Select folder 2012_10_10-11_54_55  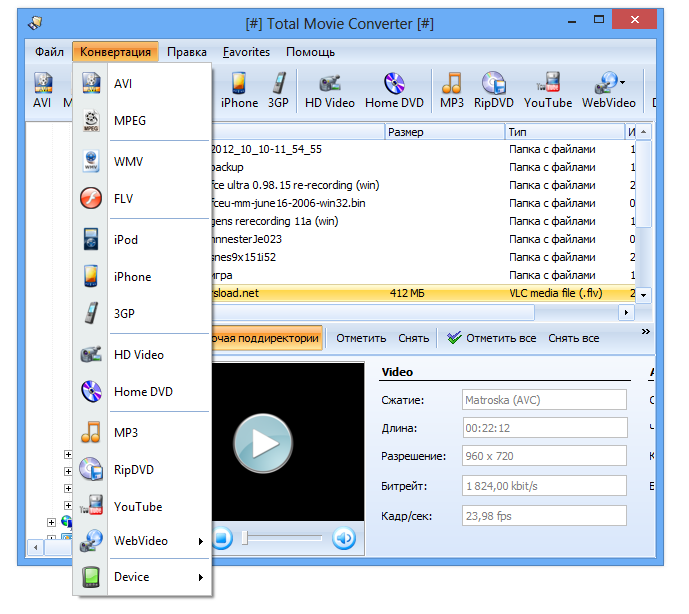(423, 149)
